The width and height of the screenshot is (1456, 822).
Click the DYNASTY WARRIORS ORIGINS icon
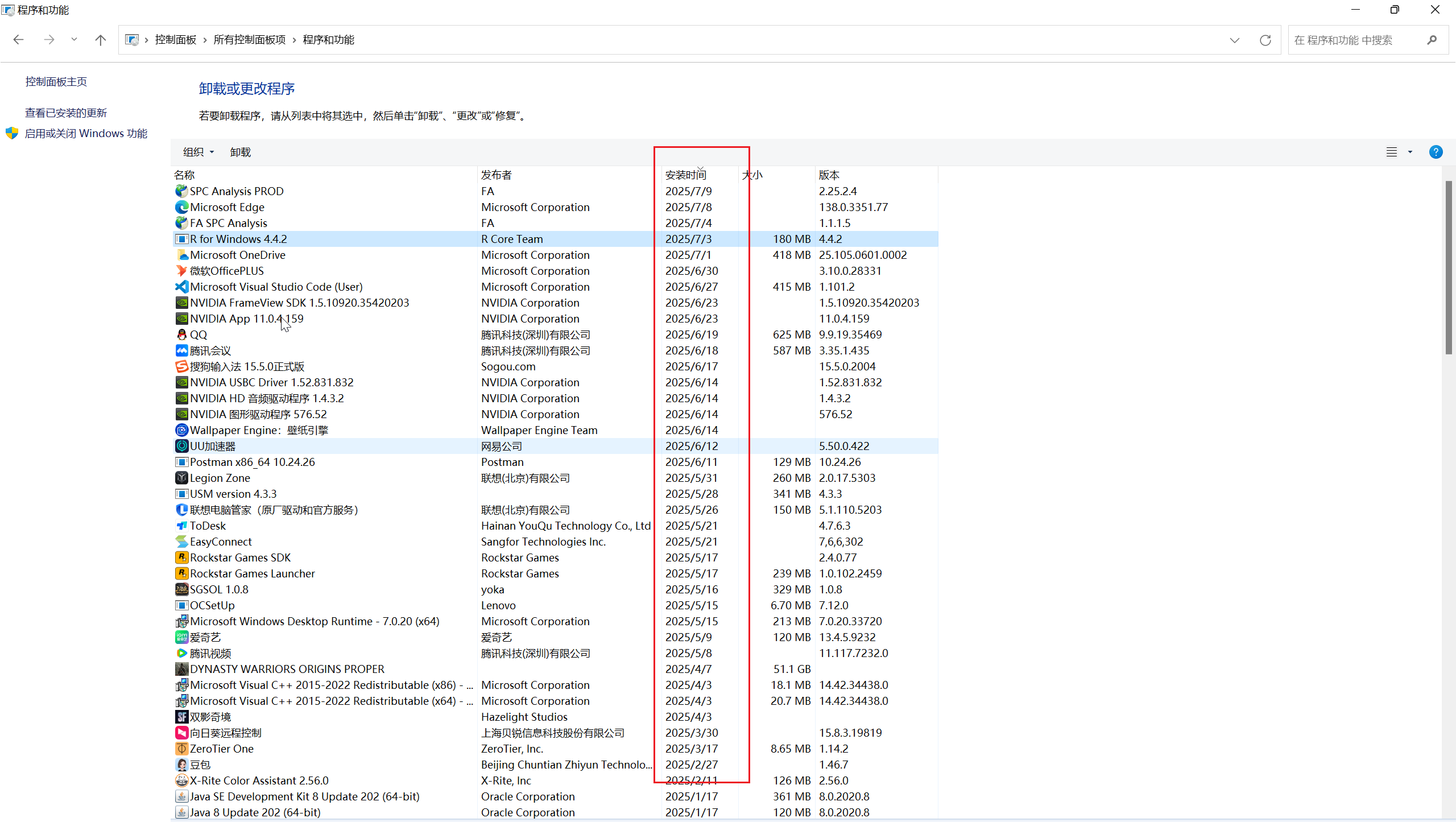181,669
